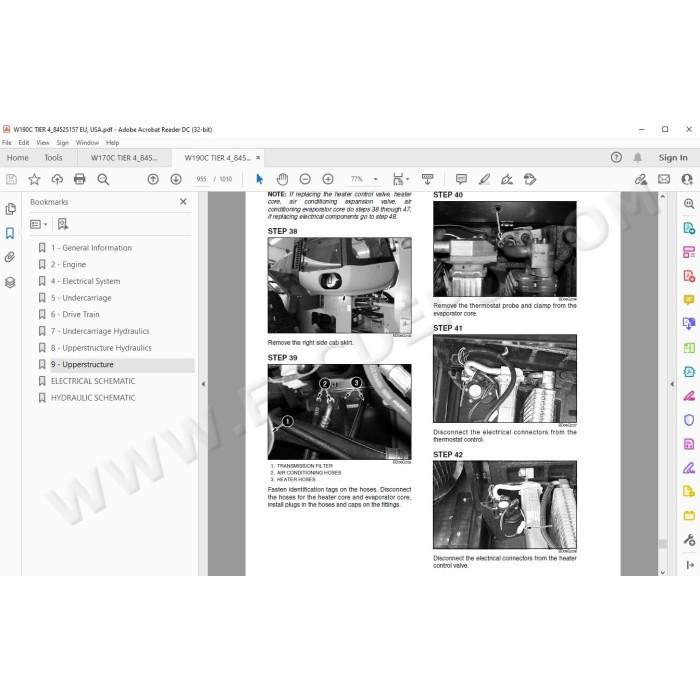The width and height of the screenshot is (700, 700).
Task: Open bookmark 4 - Electrical System
Action: pos(85,281)
